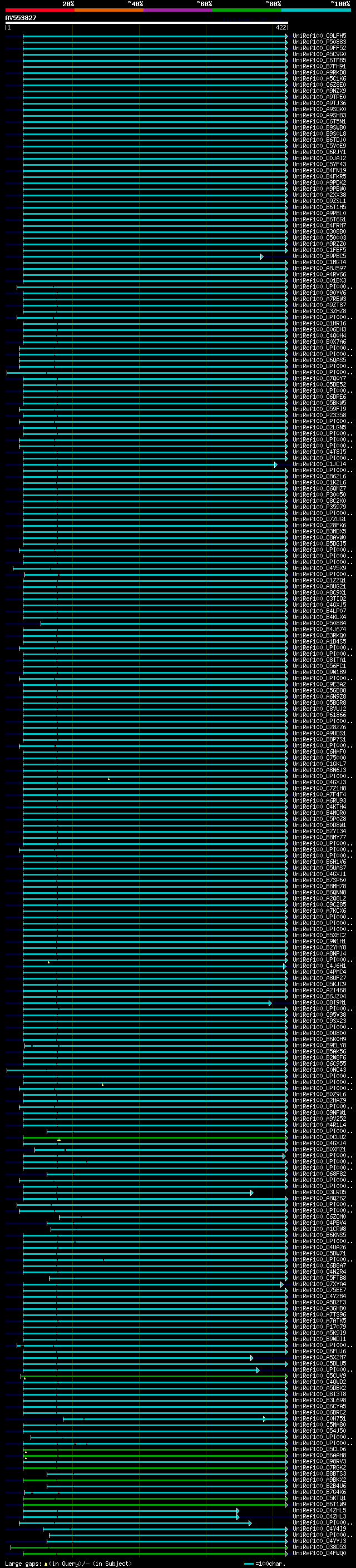The height and width of the screenshot is (1568, 356).
Task: Select hit label UniRef100_Q4PBV4
Action: (319, 1223)
